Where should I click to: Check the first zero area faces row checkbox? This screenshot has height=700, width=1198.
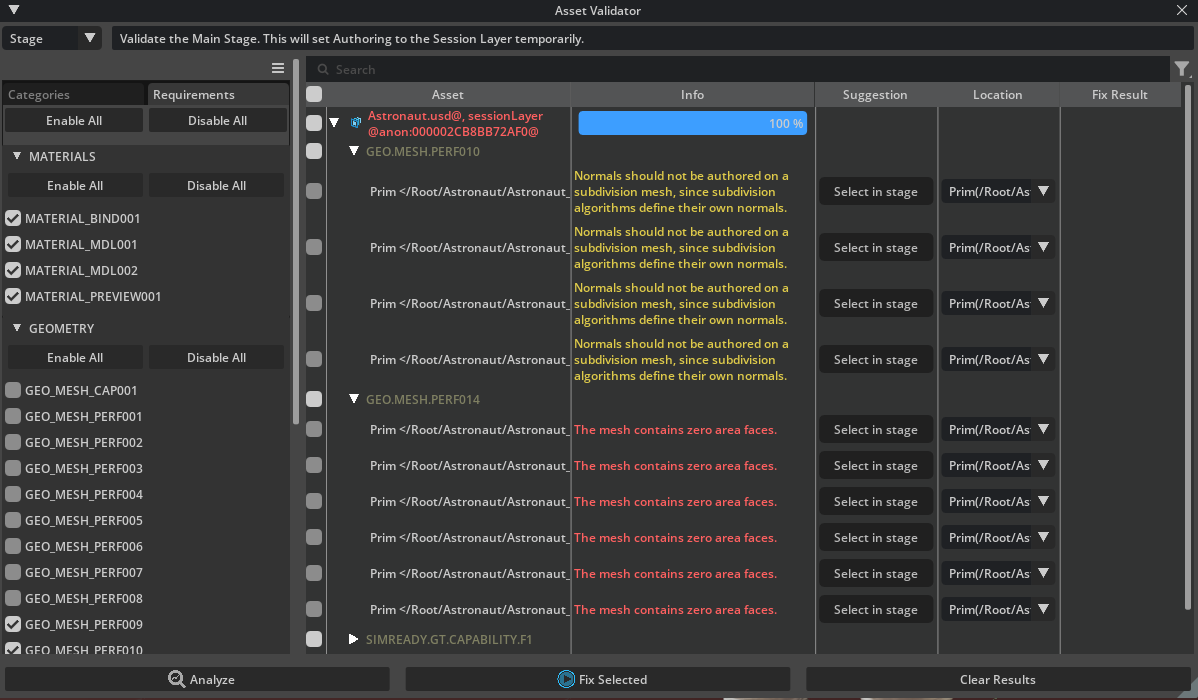314,429
